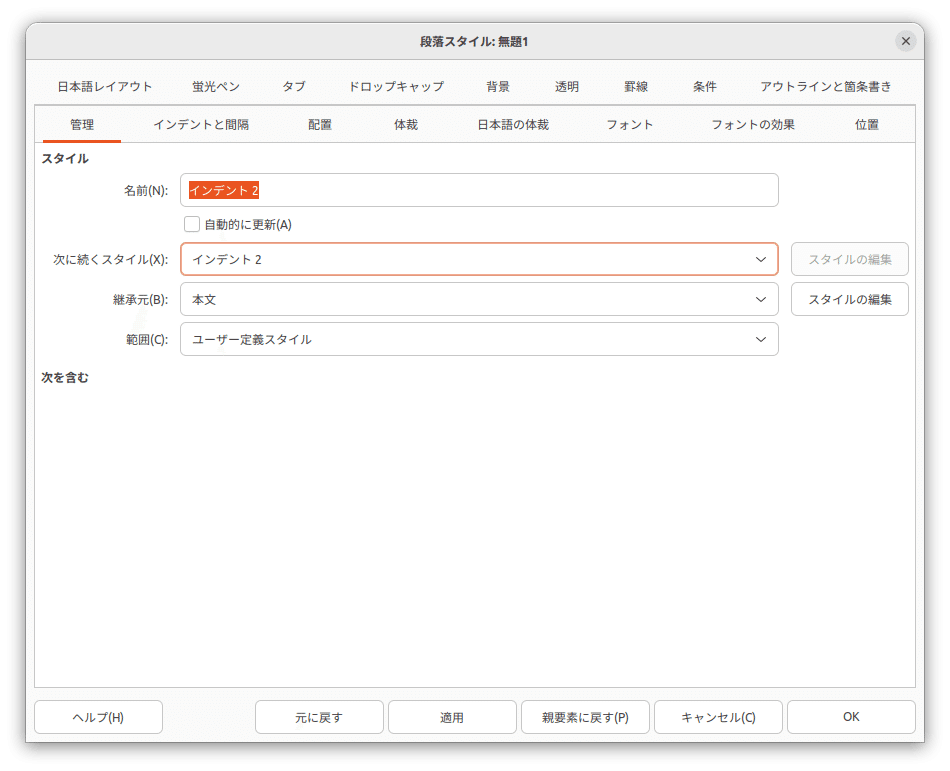
Task: Switch to the インデントと間隔 tab
Action: click(201, 125)
